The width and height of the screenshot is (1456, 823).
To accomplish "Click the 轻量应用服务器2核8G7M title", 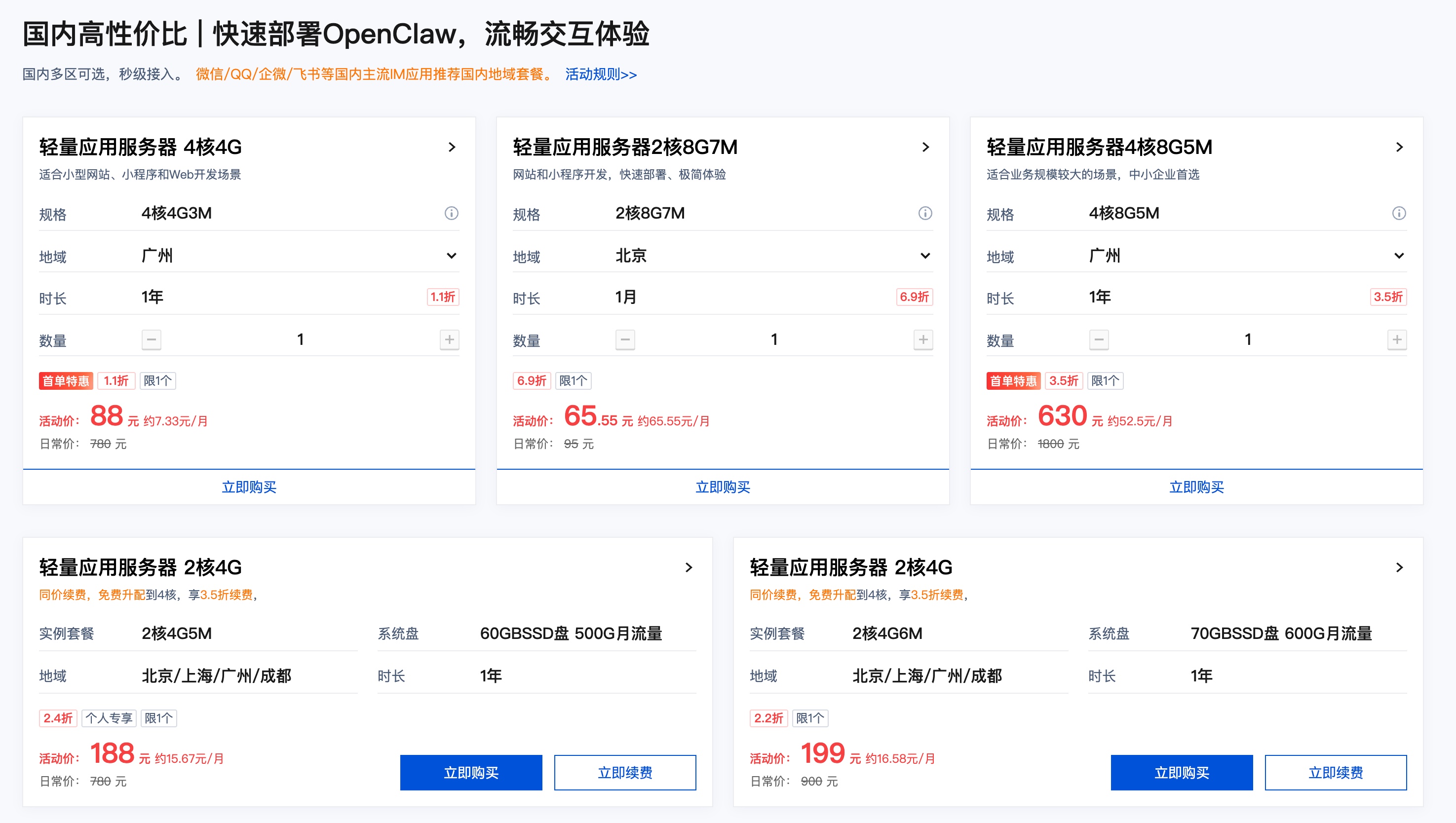I will tap(625, 147).
